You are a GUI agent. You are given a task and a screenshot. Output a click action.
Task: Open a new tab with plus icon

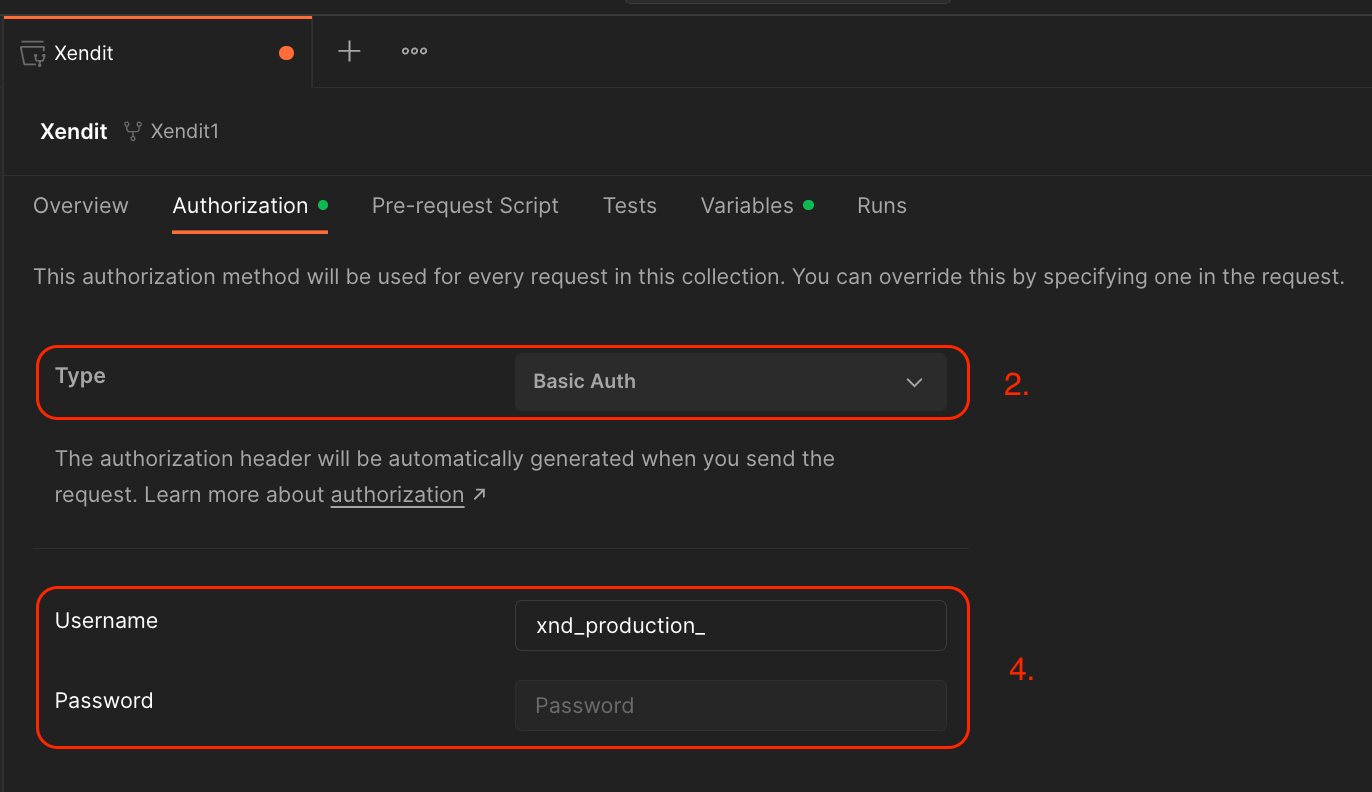click(x=349, y=52)
